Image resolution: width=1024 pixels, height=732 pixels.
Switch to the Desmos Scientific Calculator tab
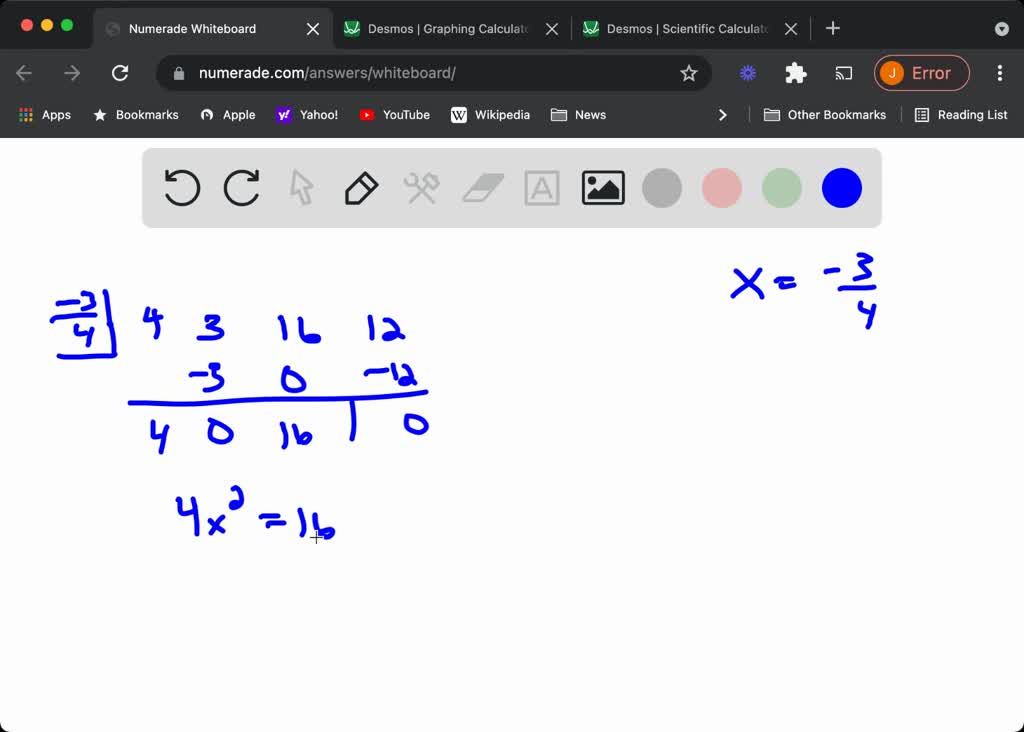click(688, 28)
